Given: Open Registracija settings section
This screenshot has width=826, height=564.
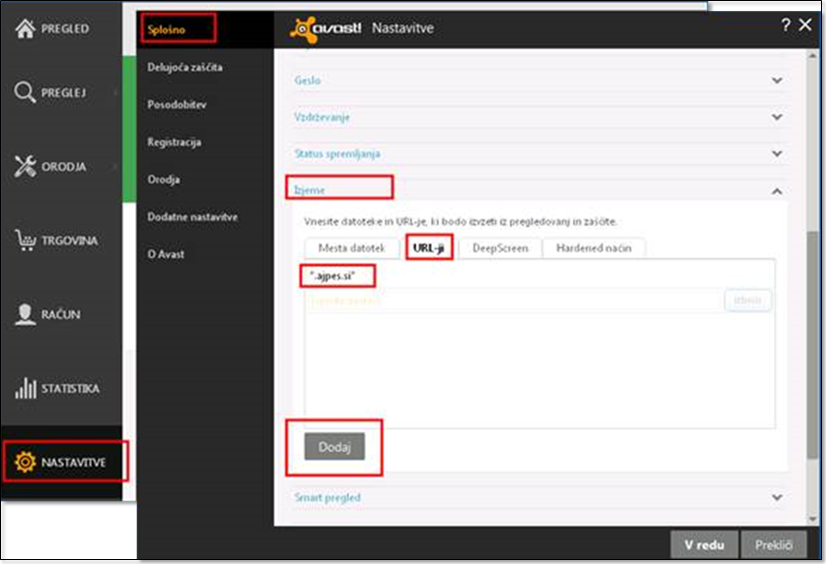Looking at the screenshot, I should click(174, 142).
